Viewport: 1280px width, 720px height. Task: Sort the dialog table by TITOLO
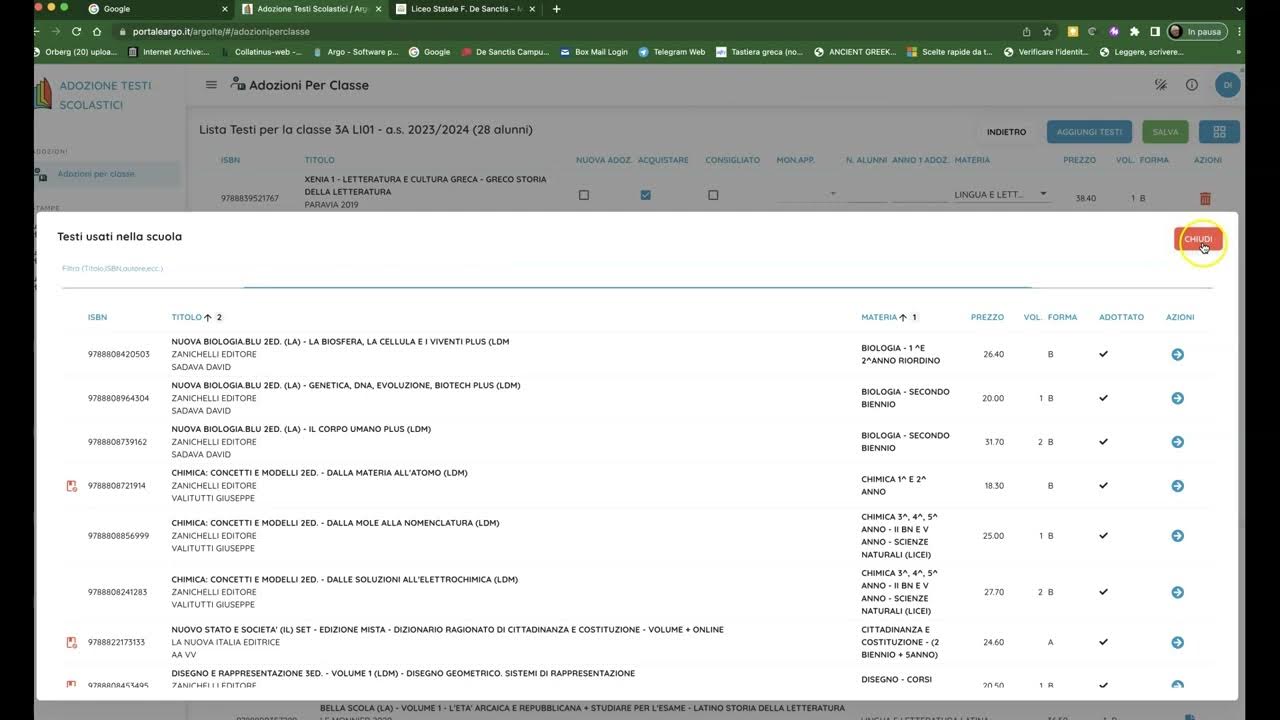coord(186,317)
